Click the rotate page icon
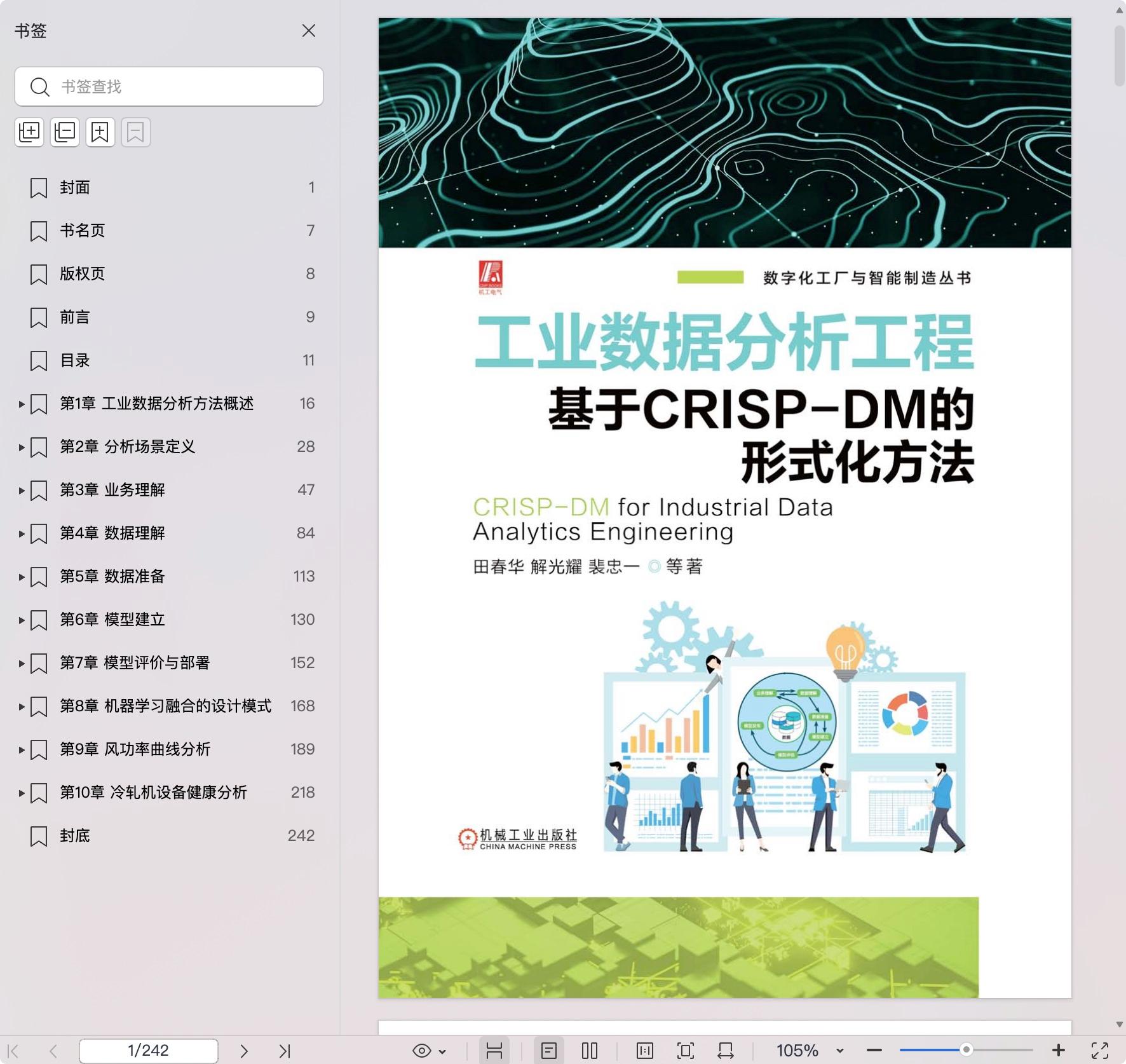This screenshot has width=1126, height=1064. (726, 1051)
